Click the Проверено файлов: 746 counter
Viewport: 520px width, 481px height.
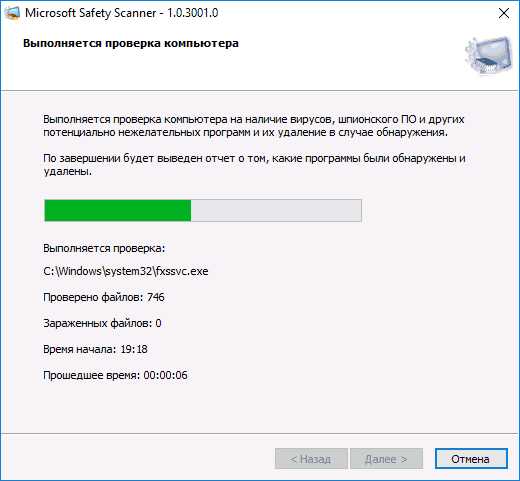pos(104,297)
